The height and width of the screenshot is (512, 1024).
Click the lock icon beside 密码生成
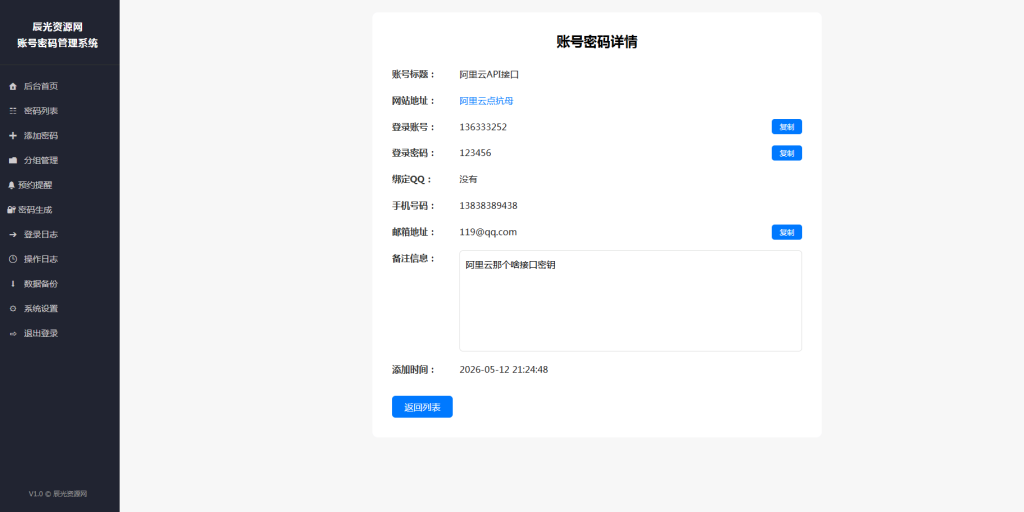pyautogui.click(x=11, y=210)
